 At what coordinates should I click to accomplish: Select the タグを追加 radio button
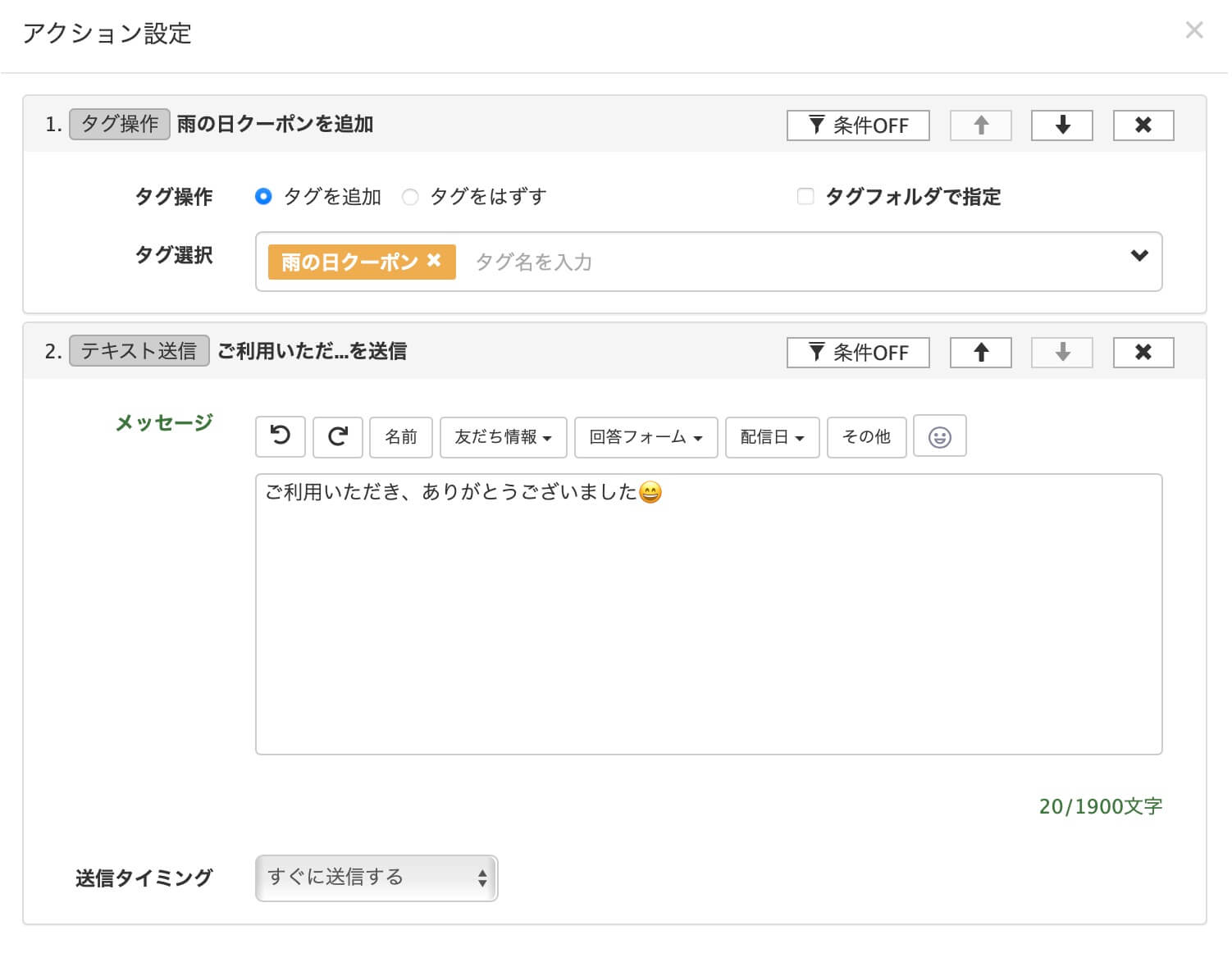click(263, 197)
